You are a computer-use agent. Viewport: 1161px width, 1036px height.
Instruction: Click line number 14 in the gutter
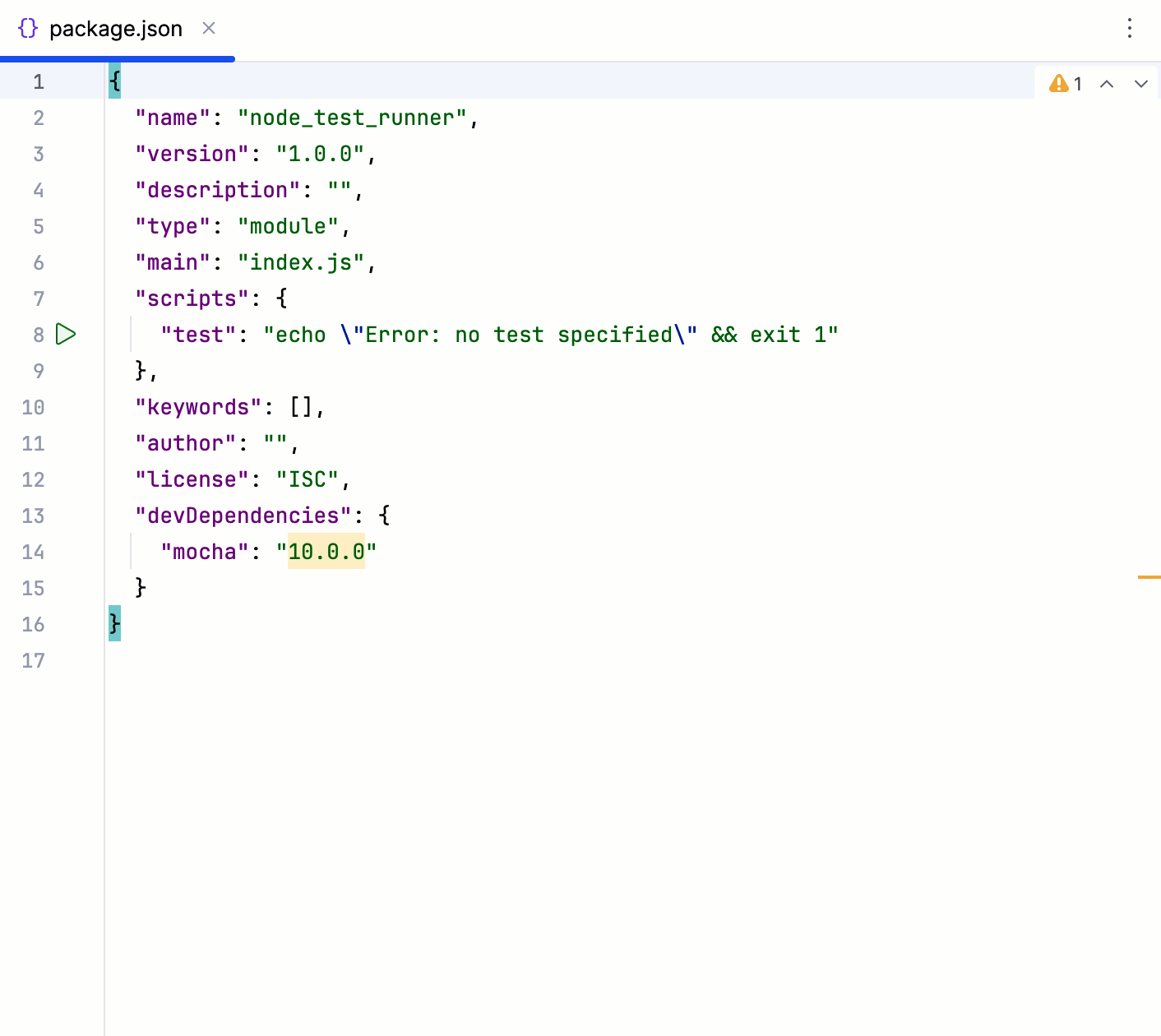pyautogui.click(x=33, y=551)
